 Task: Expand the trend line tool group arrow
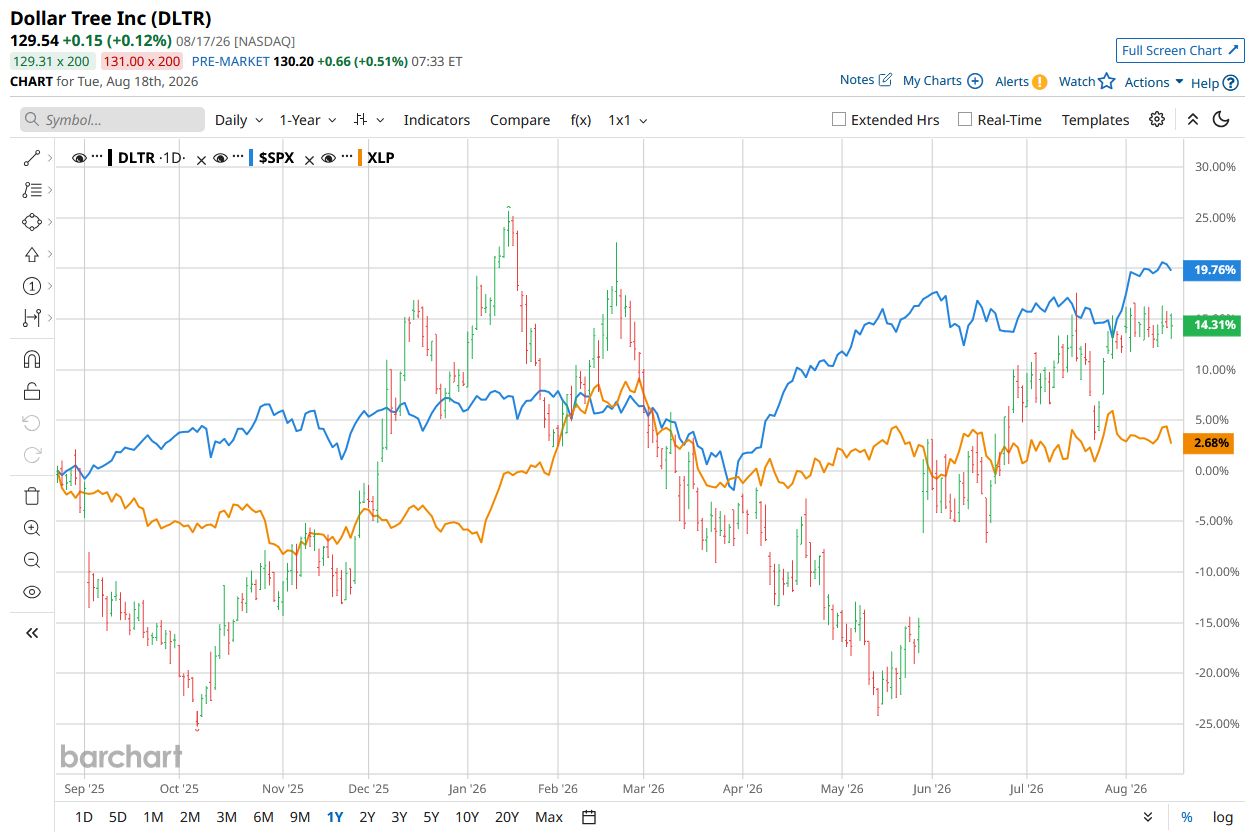pyautogui.click(x=50, y=158)
